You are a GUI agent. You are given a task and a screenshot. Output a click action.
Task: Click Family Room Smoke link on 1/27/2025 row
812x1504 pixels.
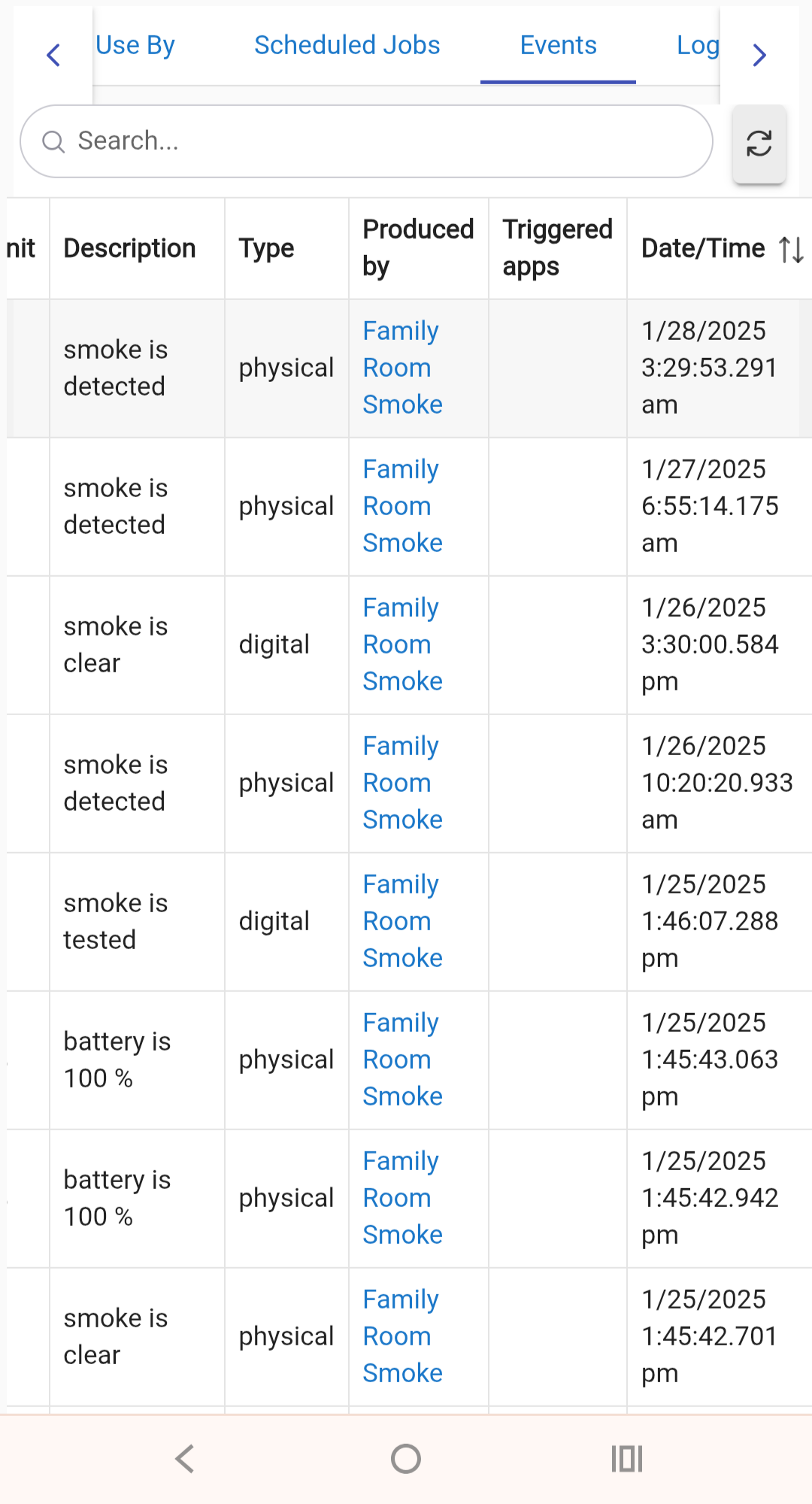coord(403,506)
